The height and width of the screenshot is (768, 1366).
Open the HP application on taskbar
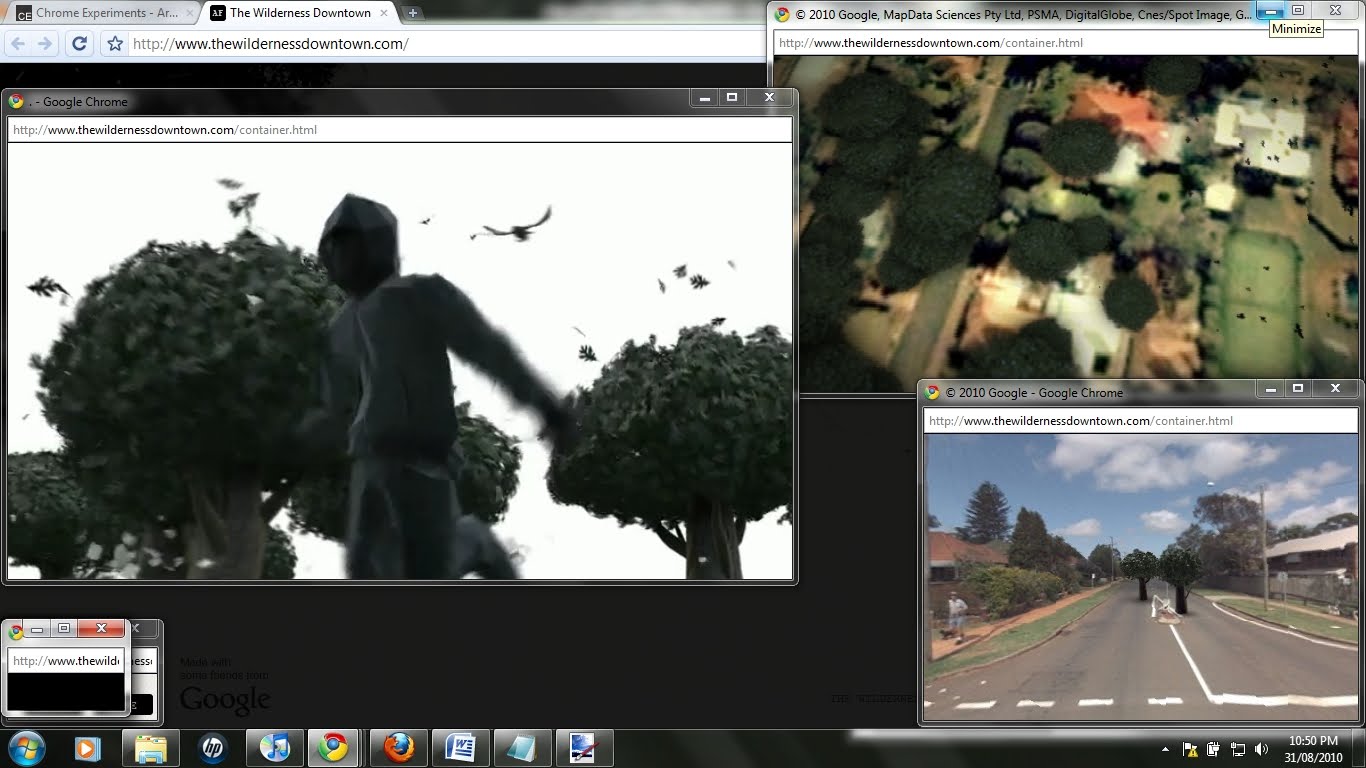212,748
